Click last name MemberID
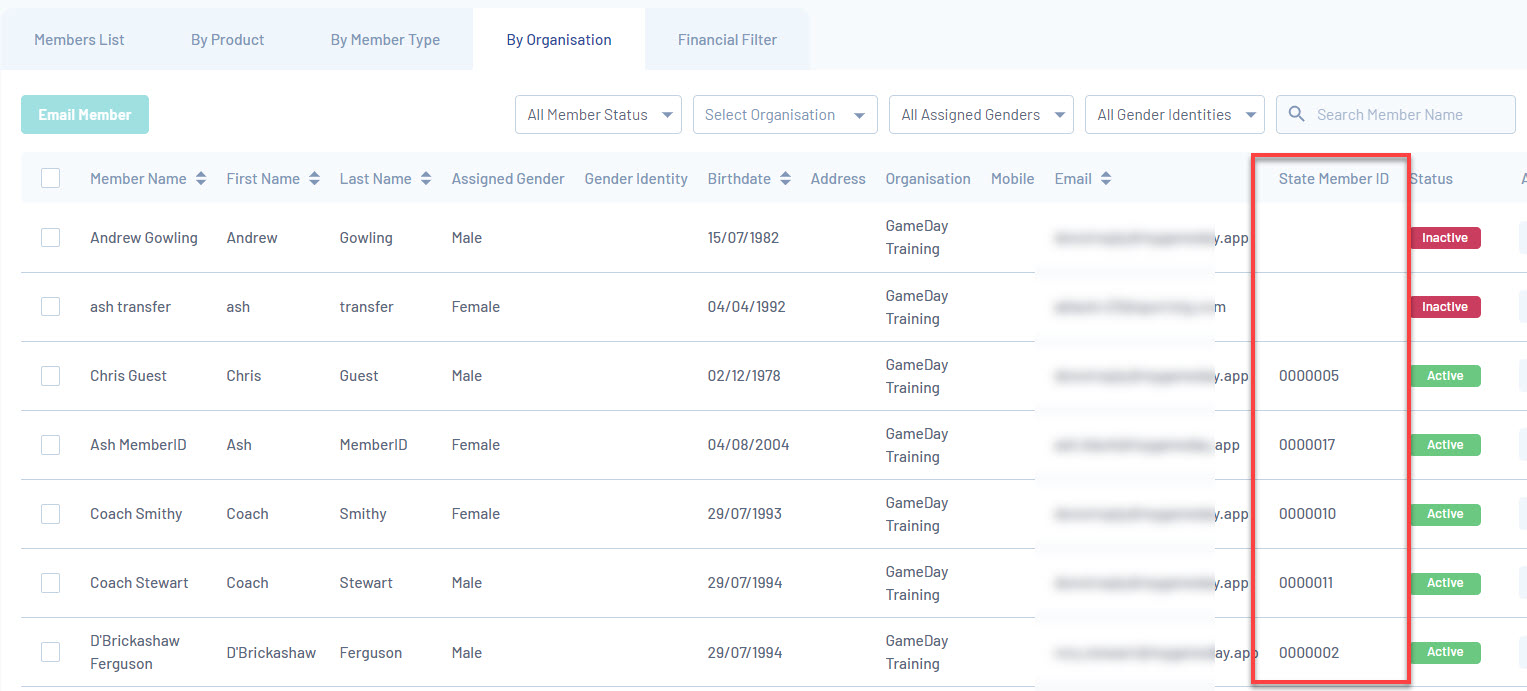The image size is (1527, 691). pos(373,445)
